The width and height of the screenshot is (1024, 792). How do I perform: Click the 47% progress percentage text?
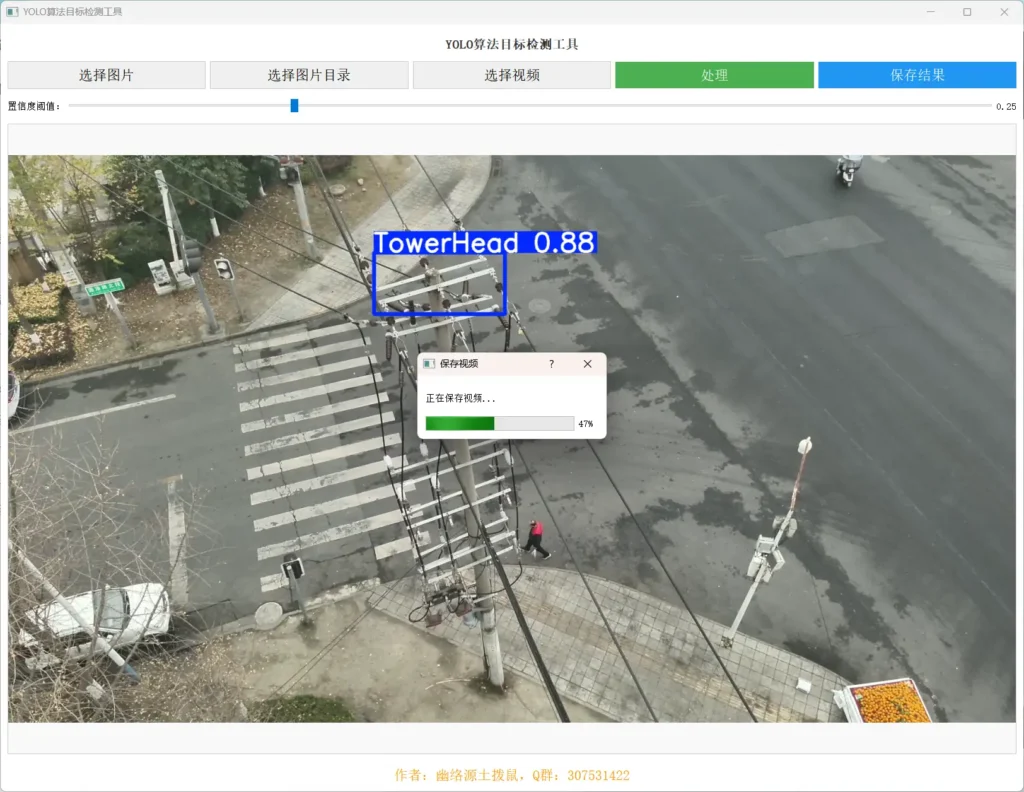pos(585,425)
